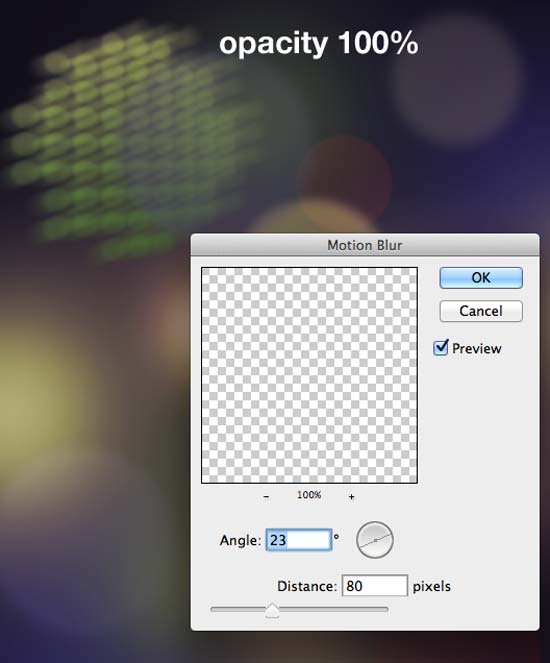Focus the Distance pixels input field

click(x=375, y=586)
